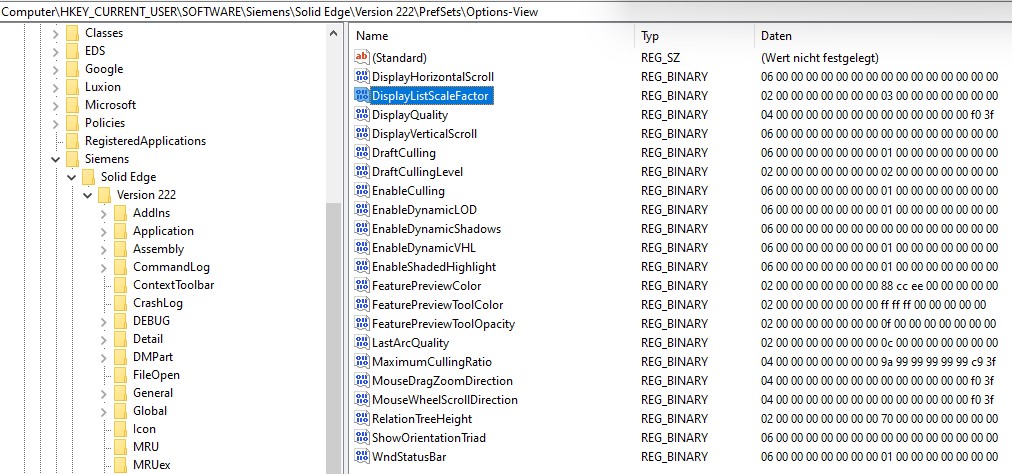Viewport: 1012px width, 474px height.
Task: Click the binary icon of FeaturePreviewColor
Action: 361,285
